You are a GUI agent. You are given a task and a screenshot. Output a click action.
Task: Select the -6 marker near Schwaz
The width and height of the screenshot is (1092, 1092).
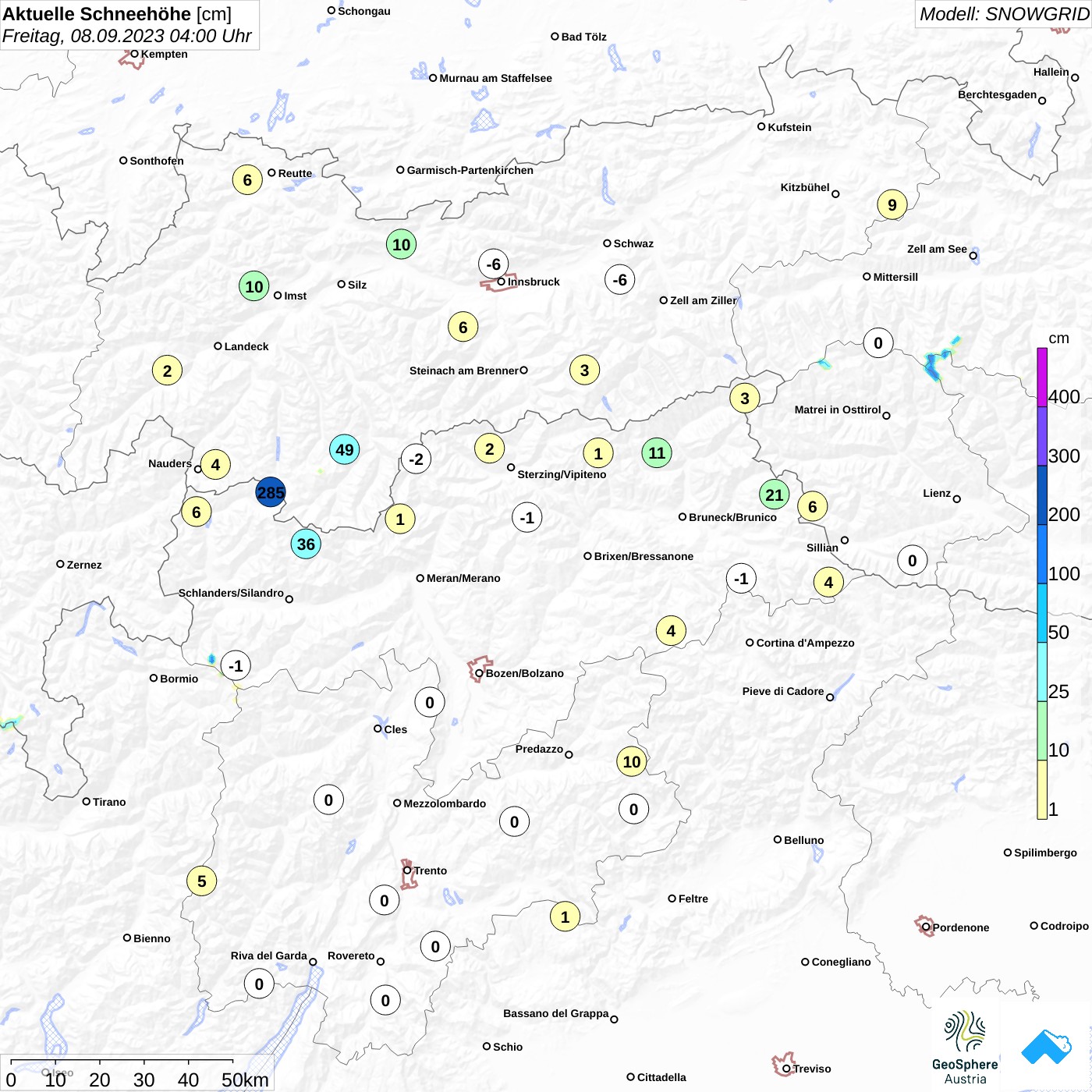click(619, 279)
